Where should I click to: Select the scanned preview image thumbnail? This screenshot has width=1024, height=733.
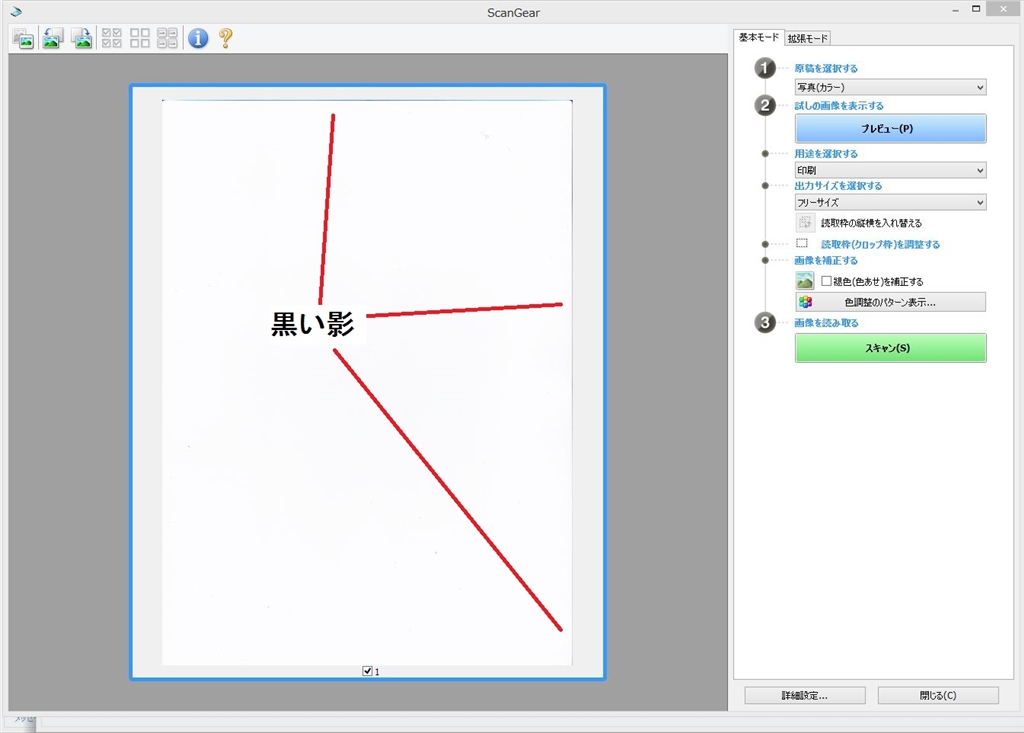pyautogui.click(x=367, y=382)
